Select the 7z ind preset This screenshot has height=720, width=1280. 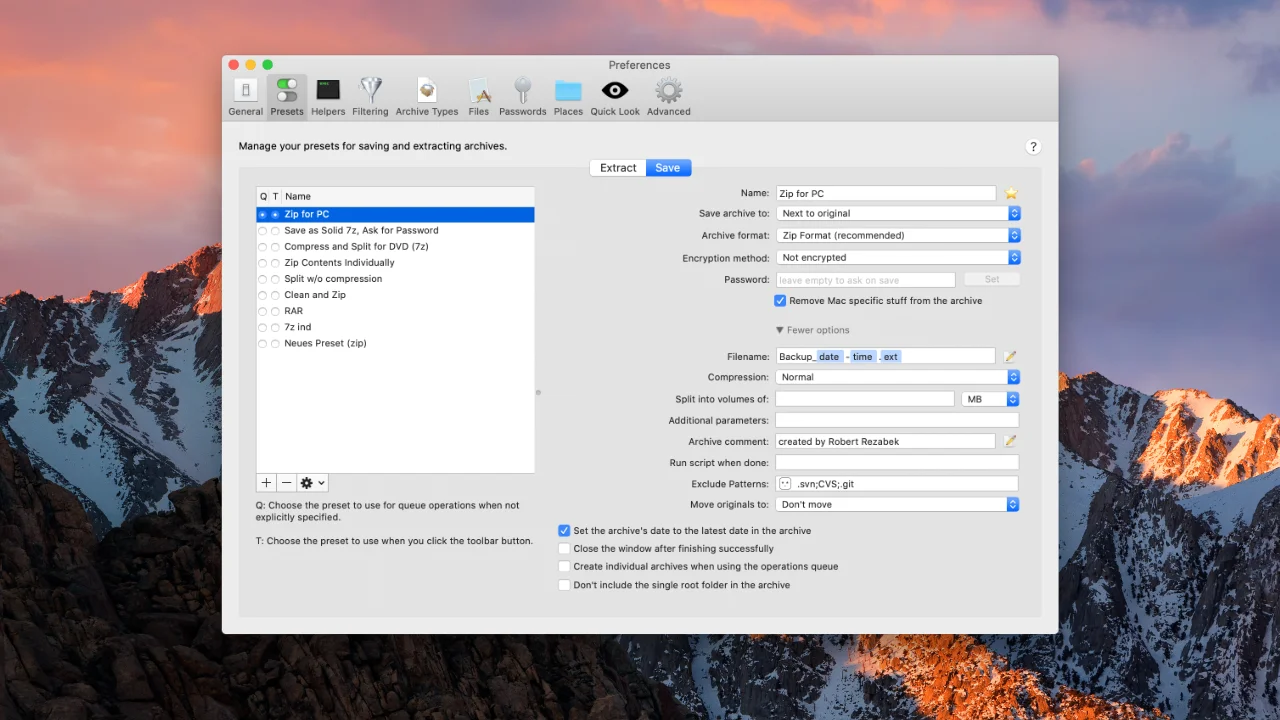(x=395, y=327)
